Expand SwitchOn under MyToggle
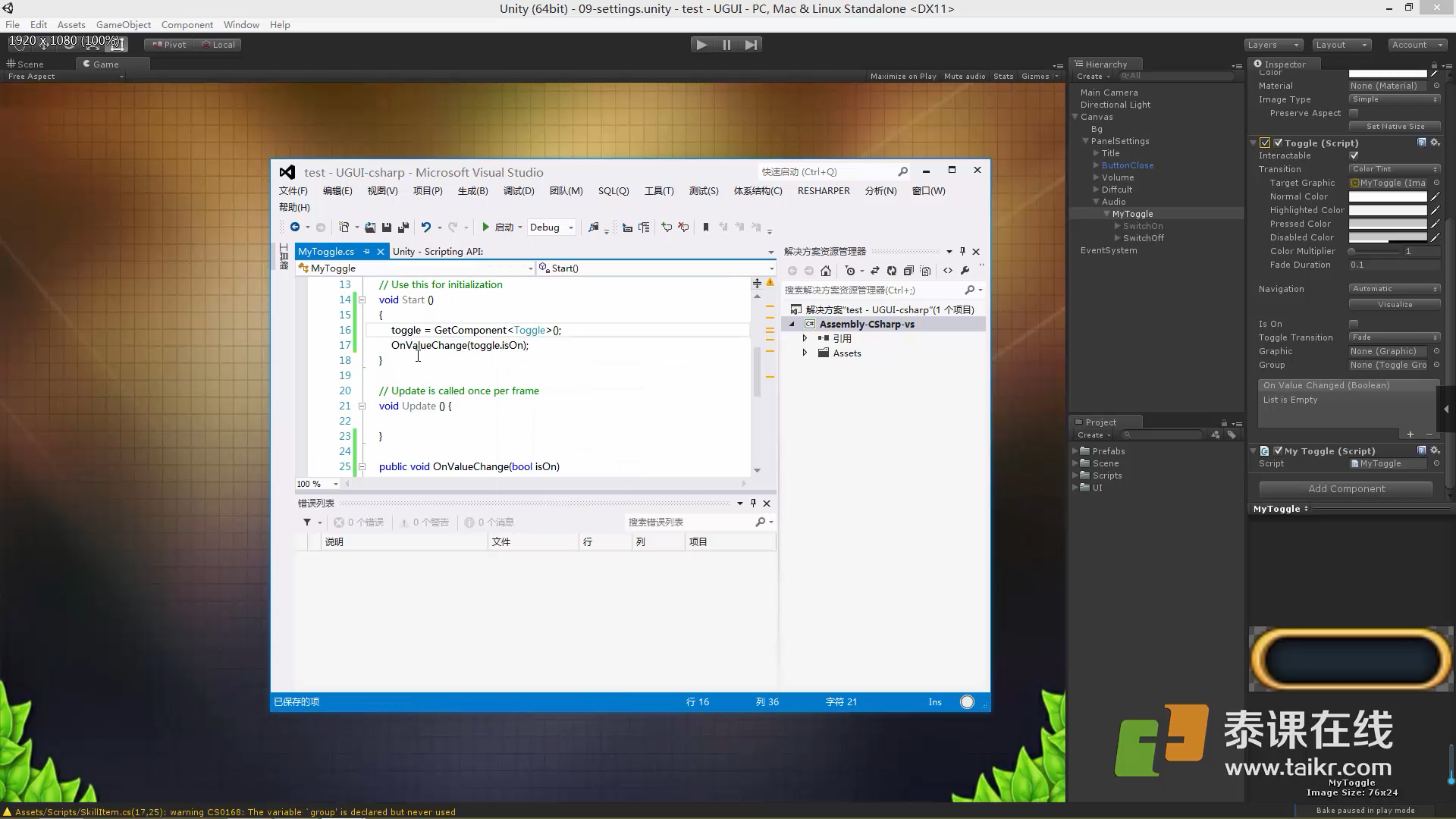This screenshot has height=819, width=1456. click(1117, 226)
